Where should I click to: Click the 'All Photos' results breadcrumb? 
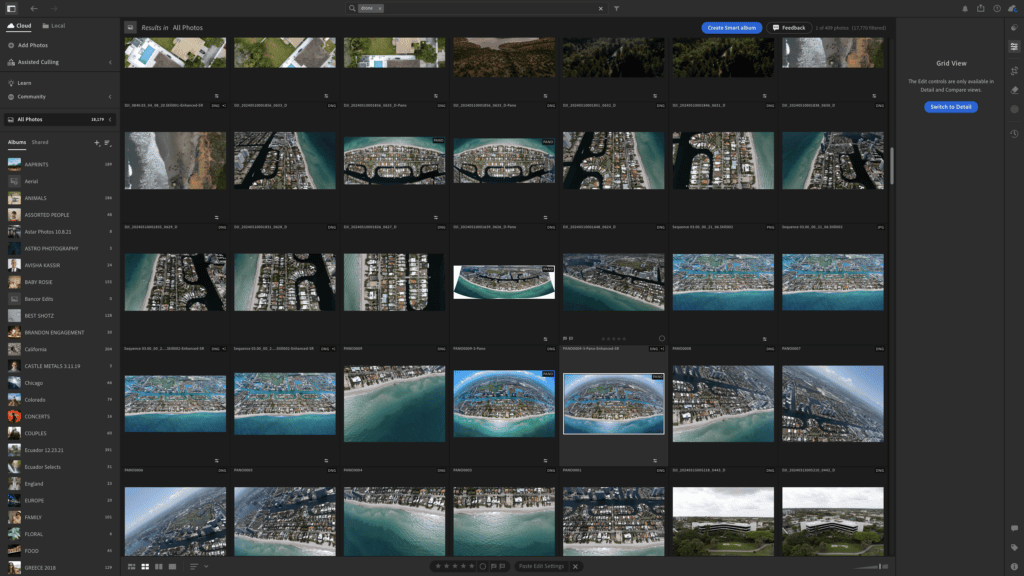pyautogui.click(x=187, y=27)
